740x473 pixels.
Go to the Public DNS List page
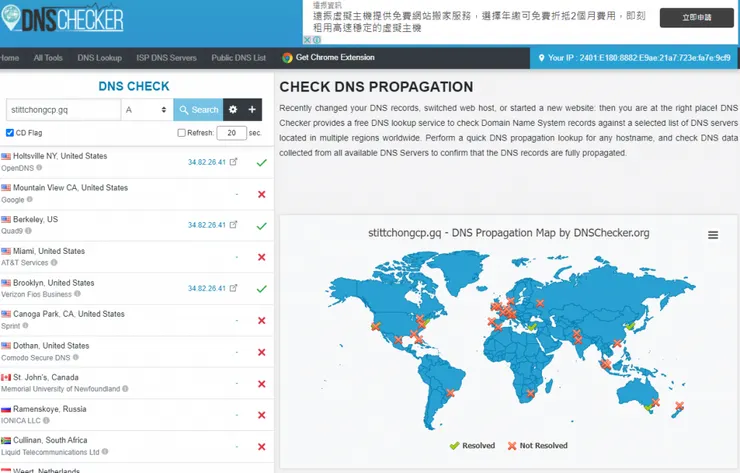click(x=239, y=58)
